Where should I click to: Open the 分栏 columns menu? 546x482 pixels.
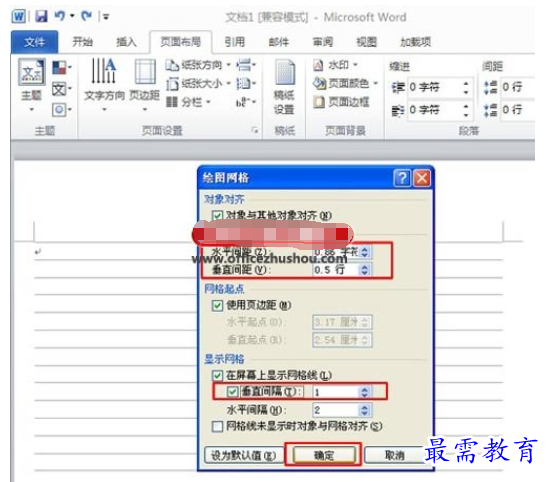pos(188,102)
